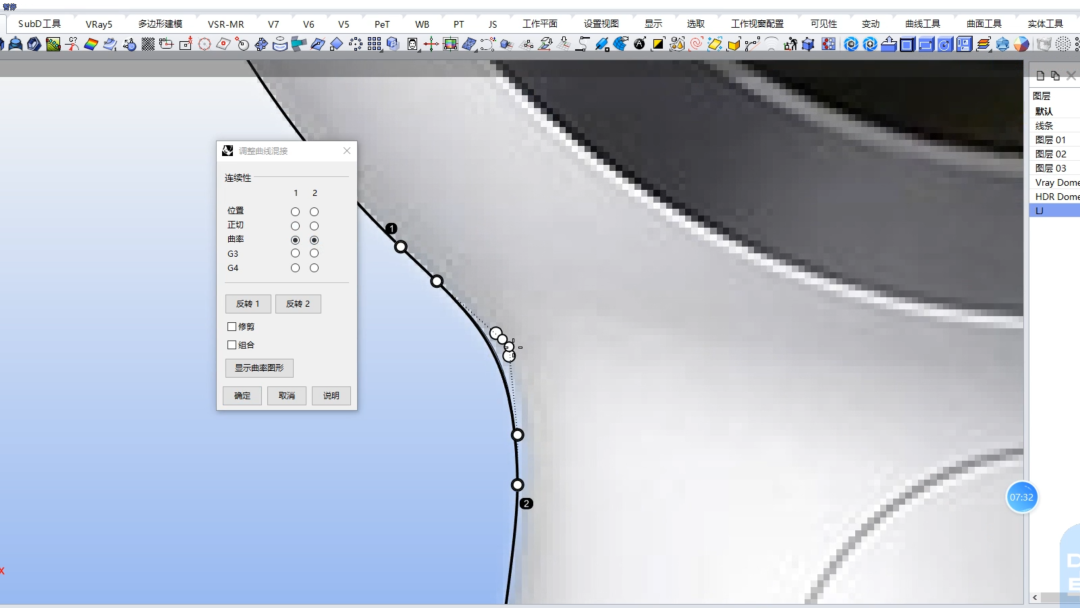Click the portrait face icon in the toolbar
This screenshot has height=608, width=1080.
coord(412,45)
